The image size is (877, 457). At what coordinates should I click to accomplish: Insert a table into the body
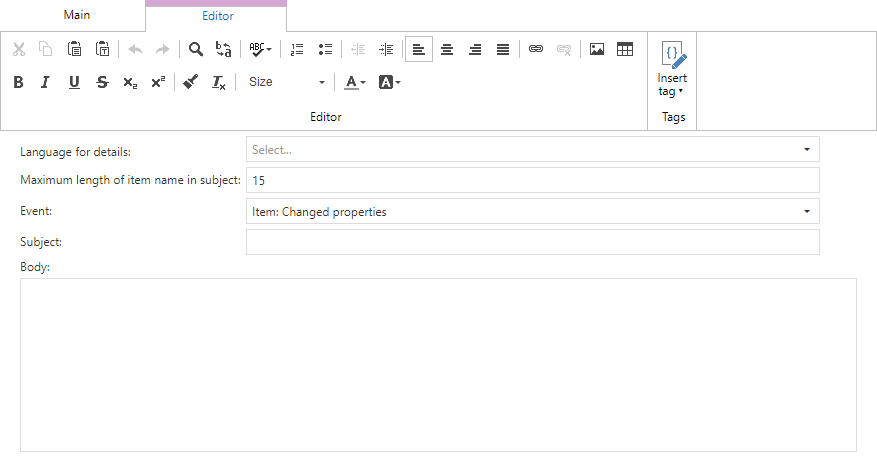(x=625, y=49)
